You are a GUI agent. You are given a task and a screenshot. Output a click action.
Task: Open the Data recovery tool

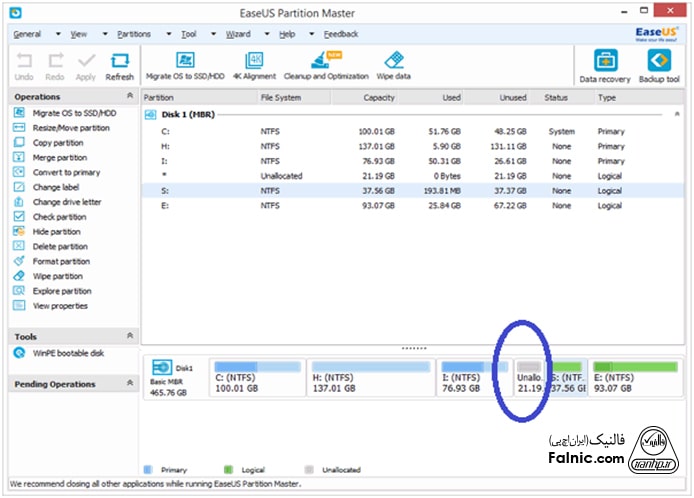[606, 62]
